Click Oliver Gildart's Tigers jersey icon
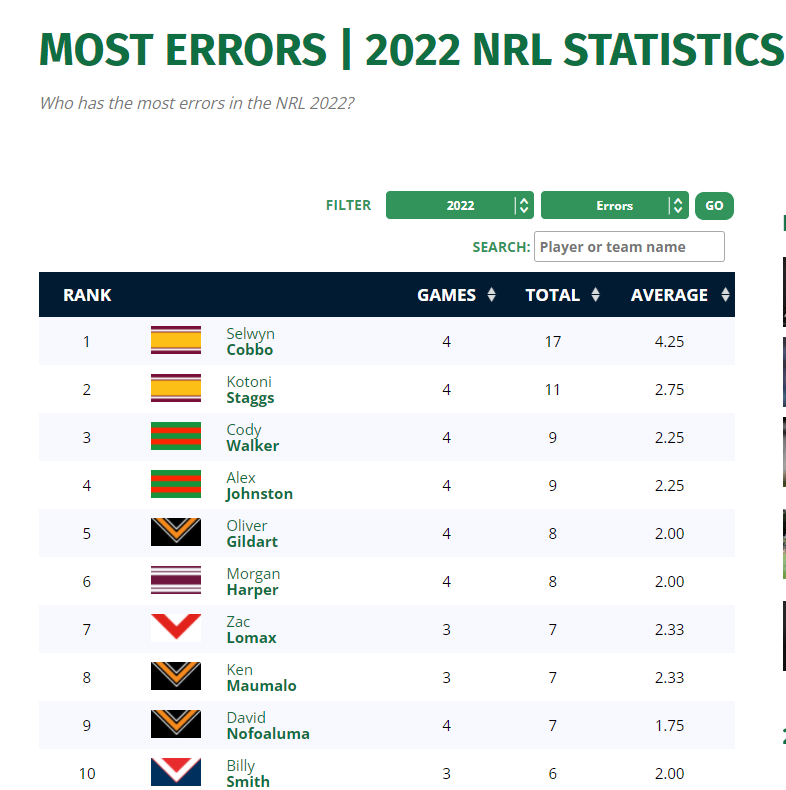The image size is (786, 790). click(x=176, y=532)
